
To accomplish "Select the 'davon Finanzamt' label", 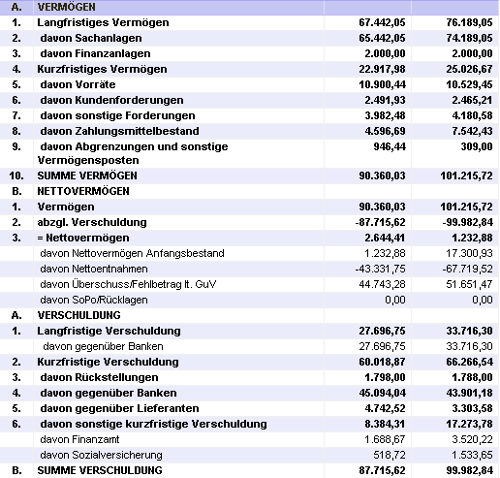I will click(x=79, y=439).
